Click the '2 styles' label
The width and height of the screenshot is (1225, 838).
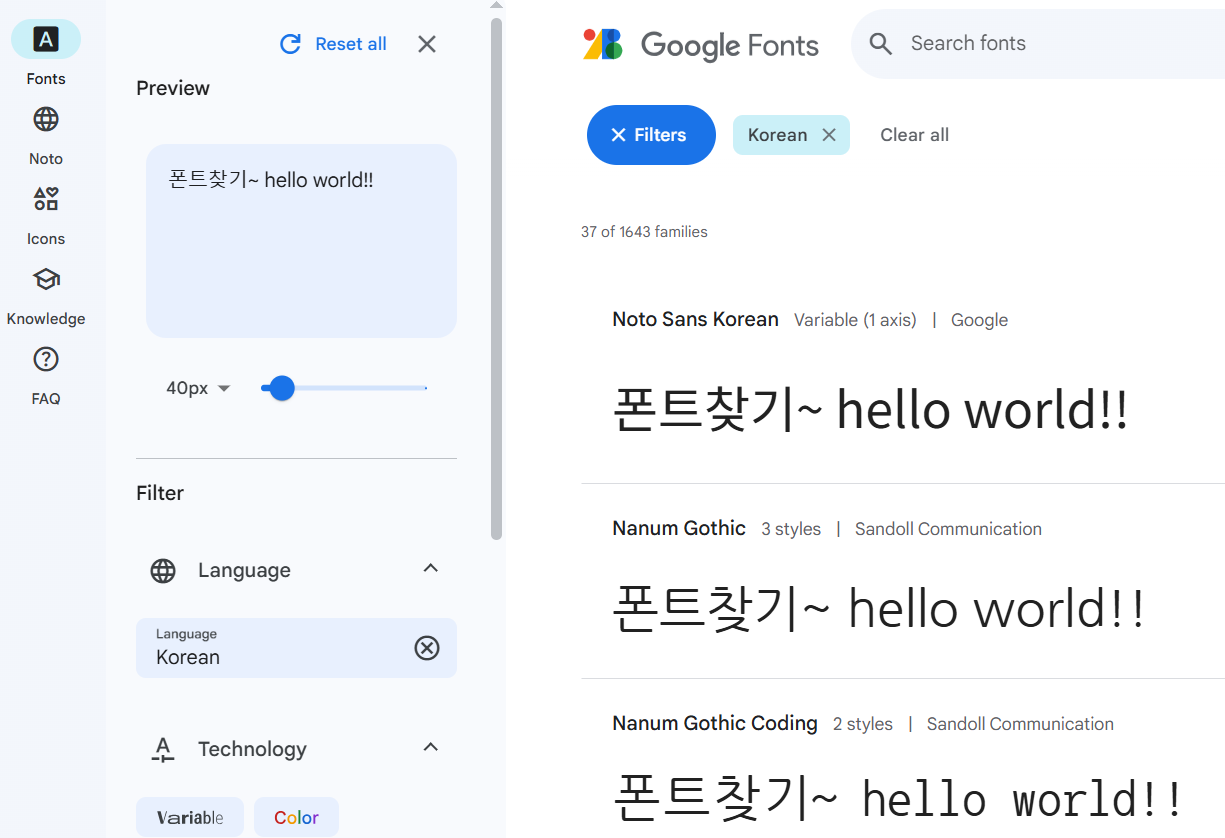point(863,724)
